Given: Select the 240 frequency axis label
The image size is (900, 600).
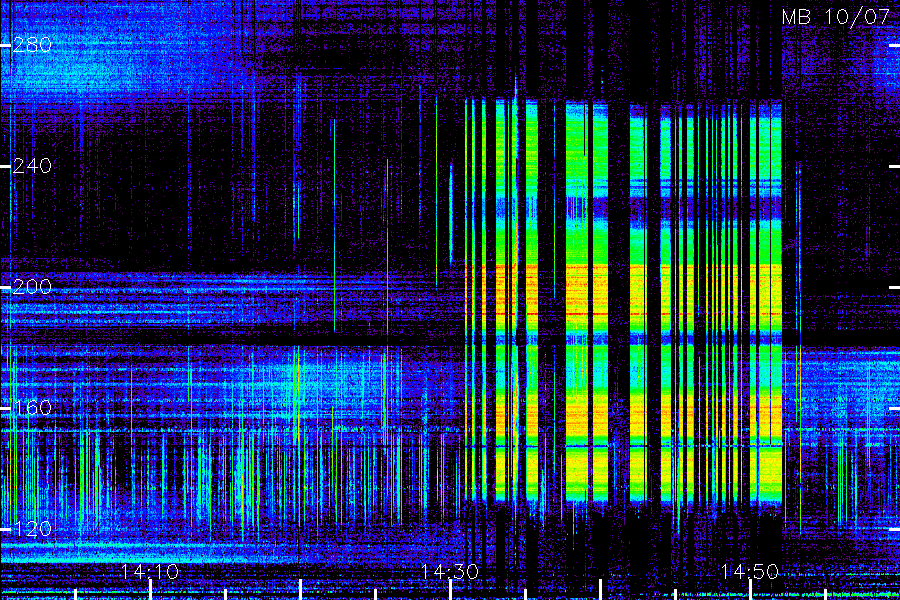Looking at the screenshot, I should pyautogui.click(x=32, y=166).
